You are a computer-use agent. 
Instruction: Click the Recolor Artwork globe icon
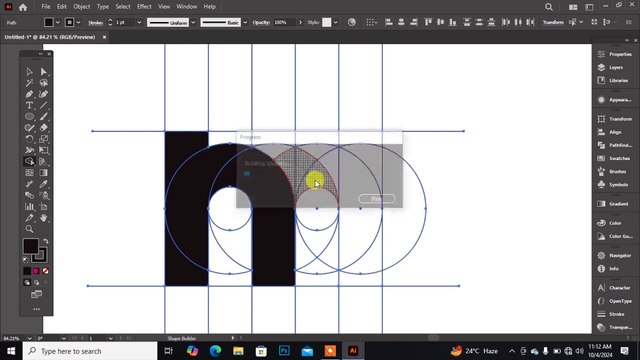click(351, 22)
